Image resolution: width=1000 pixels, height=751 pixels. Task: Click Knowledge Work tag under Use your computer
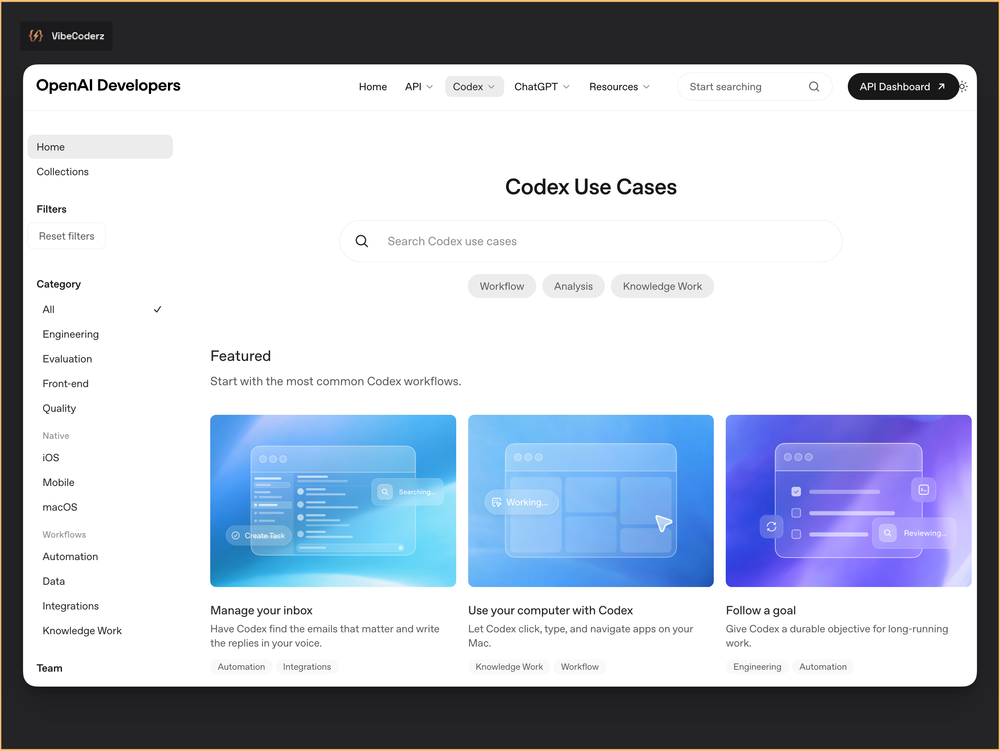(x=509, y=667)
